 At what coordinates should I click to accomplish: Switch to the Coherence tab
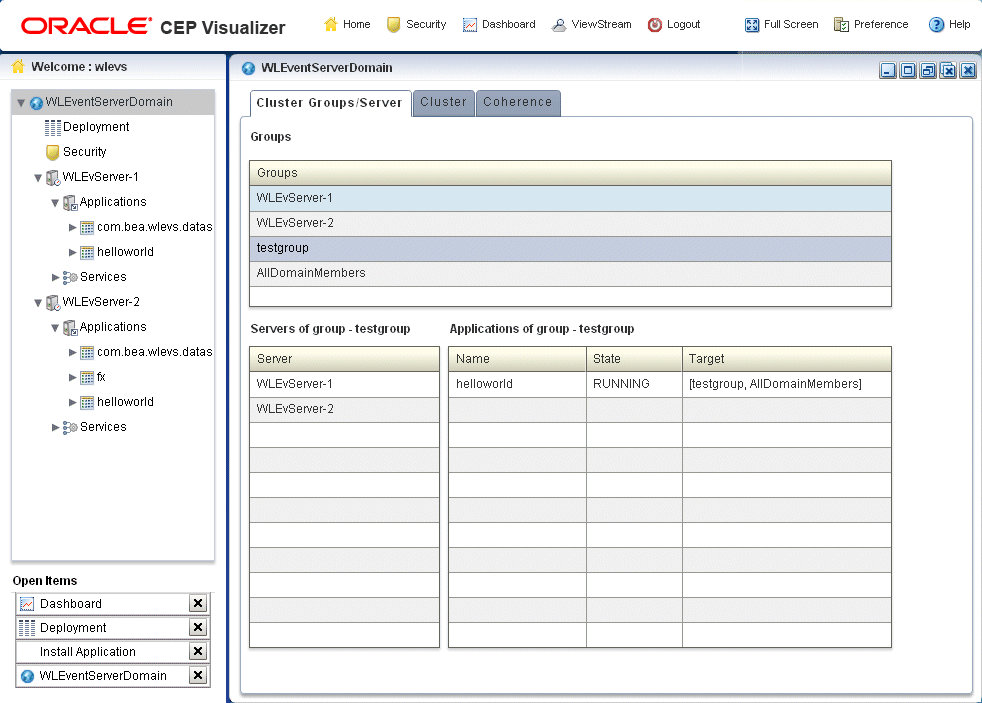coord(518,102)
